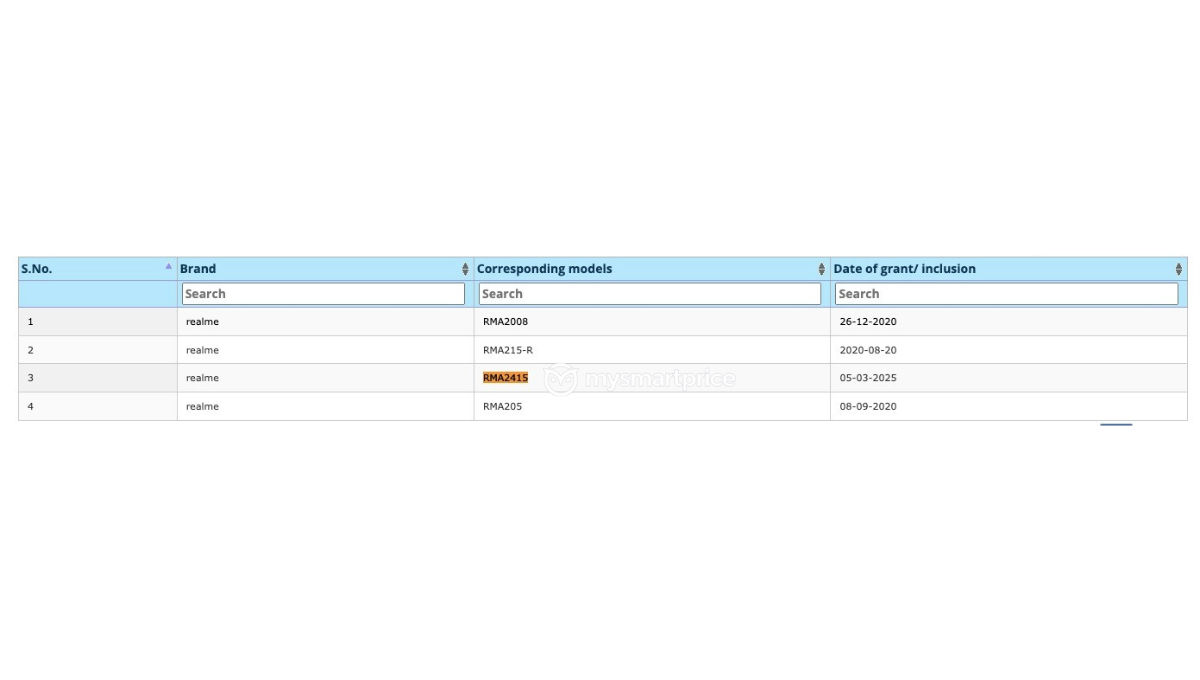Select serial number 1 cell
This screenshot has height=680, width=1200.
[x=98, y=322]
